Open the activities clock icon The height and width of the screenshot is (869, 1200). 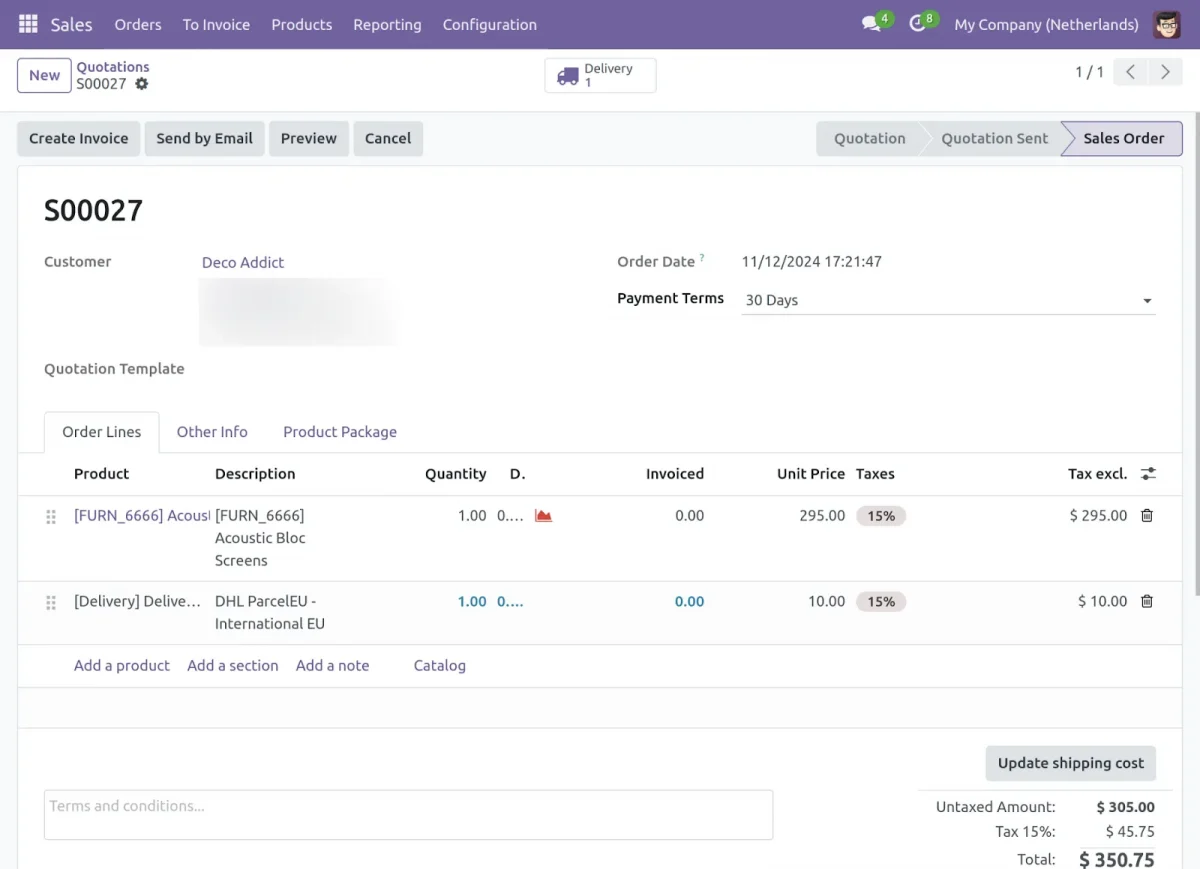(x=917, y=24)
